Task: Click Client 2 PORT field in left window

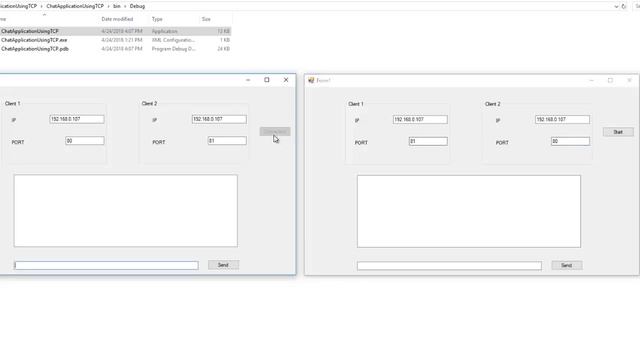Action: 227,141
